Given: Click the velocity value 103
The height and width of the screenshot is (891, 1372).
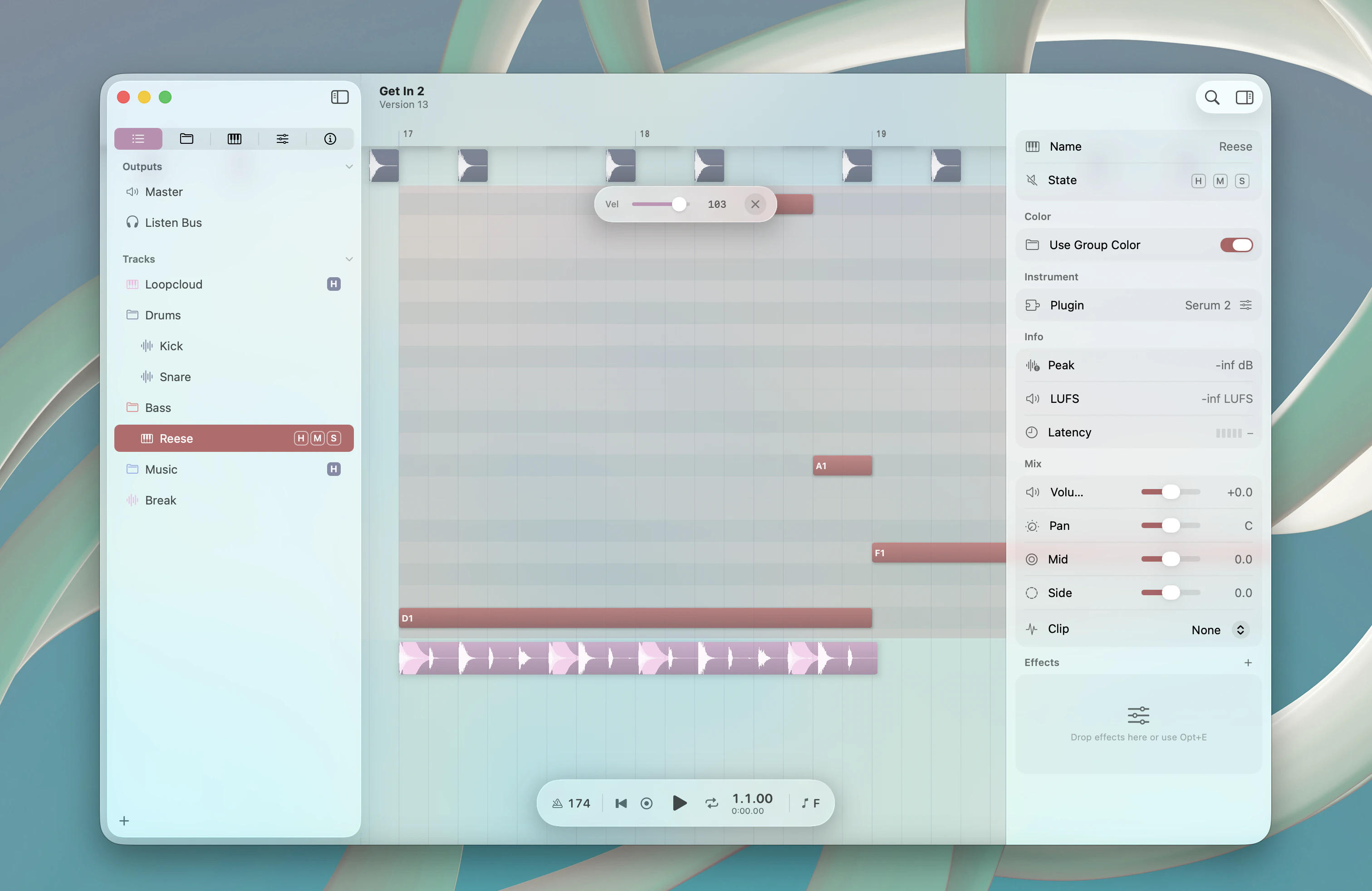Looking at the screenshot, I should (716, 204).
